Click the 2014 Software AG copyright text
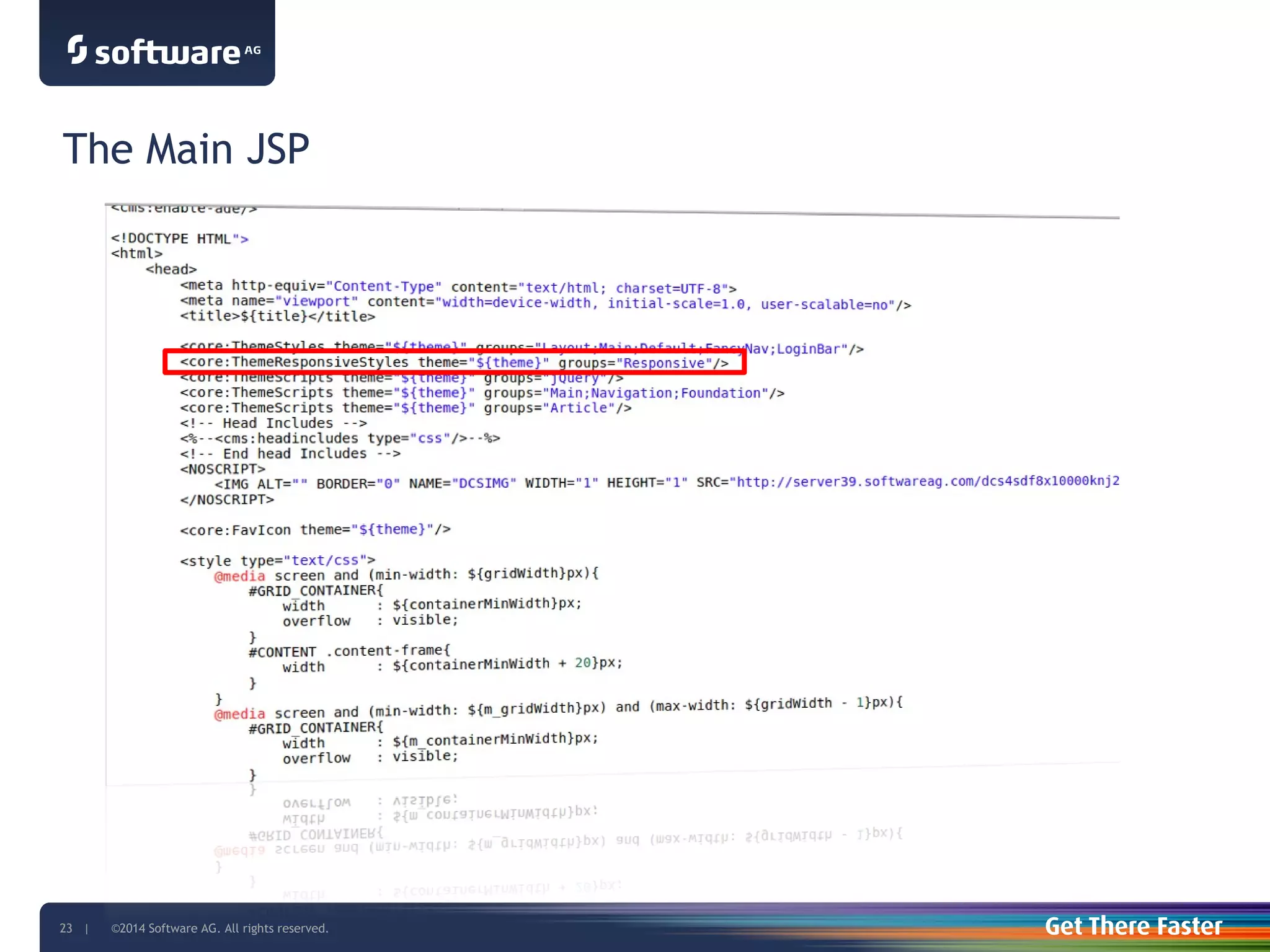 pos(220,928)
